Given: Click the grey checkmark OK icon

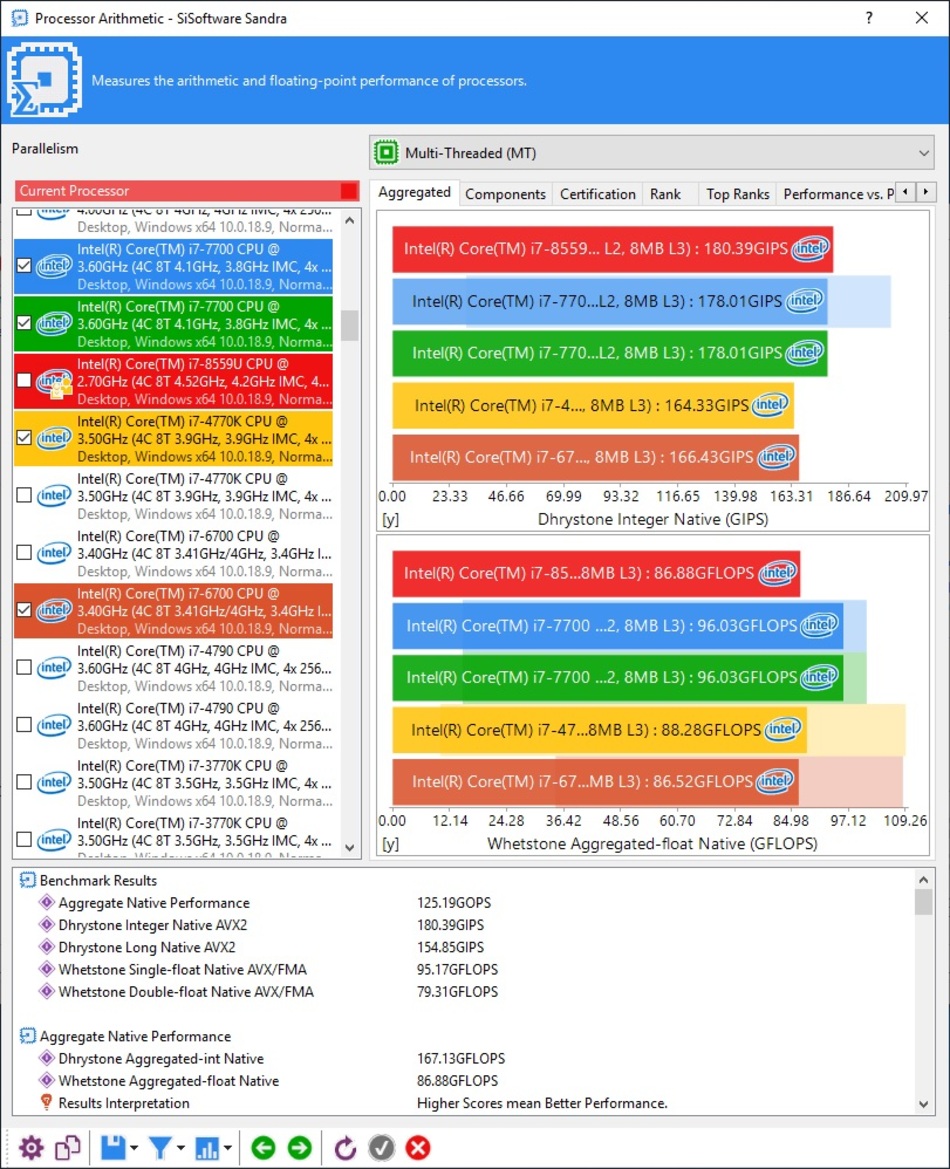Looking at the screenshot, I should (x=382, y=1147).
